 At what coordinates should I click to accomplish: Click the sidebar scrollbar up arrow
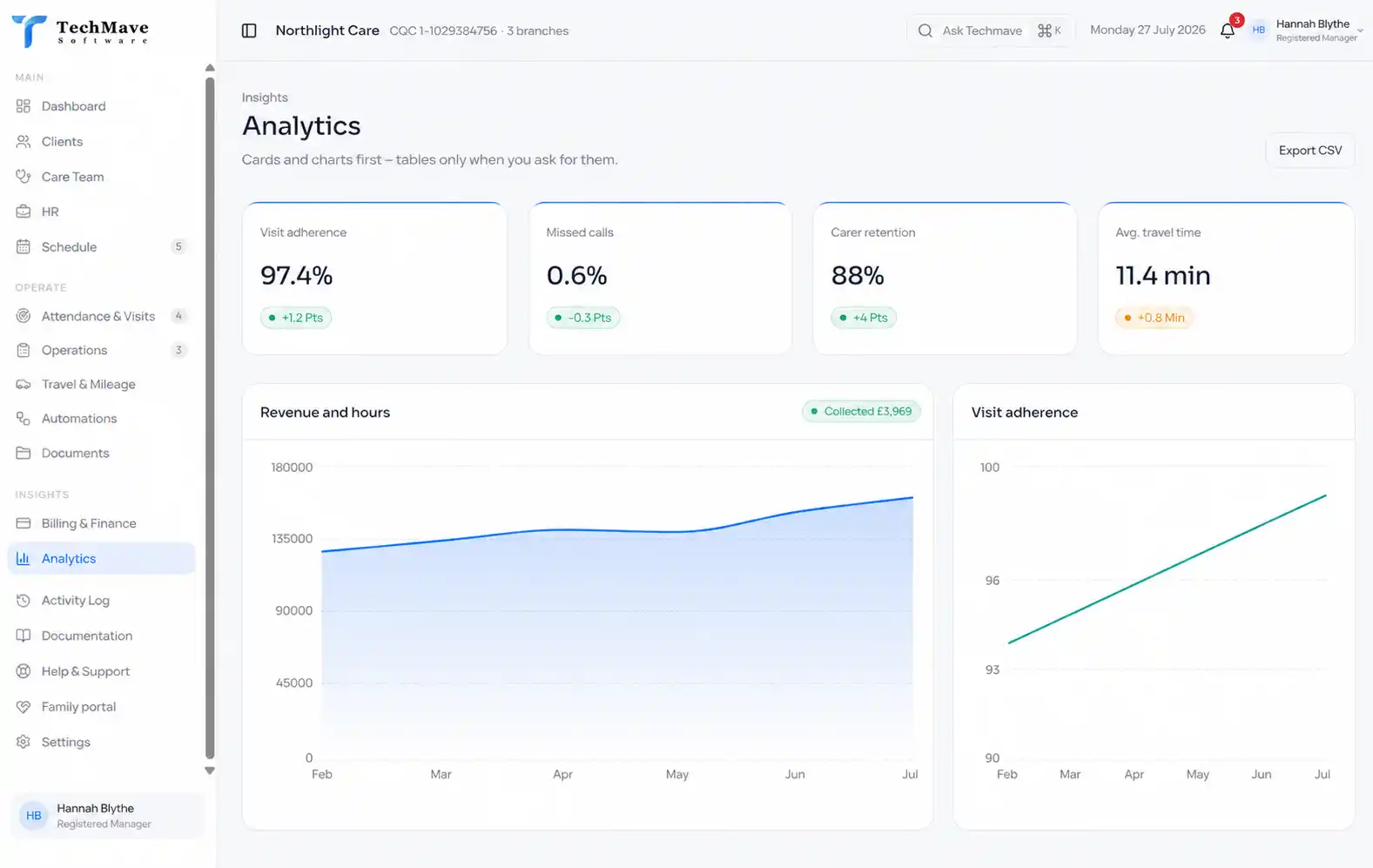[209, 67]
